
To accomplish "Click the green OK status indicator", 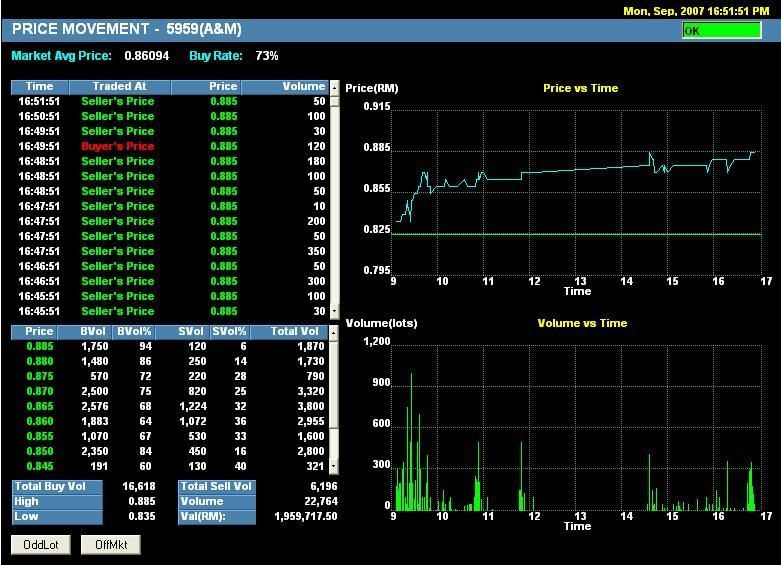I will click(721, 31).
